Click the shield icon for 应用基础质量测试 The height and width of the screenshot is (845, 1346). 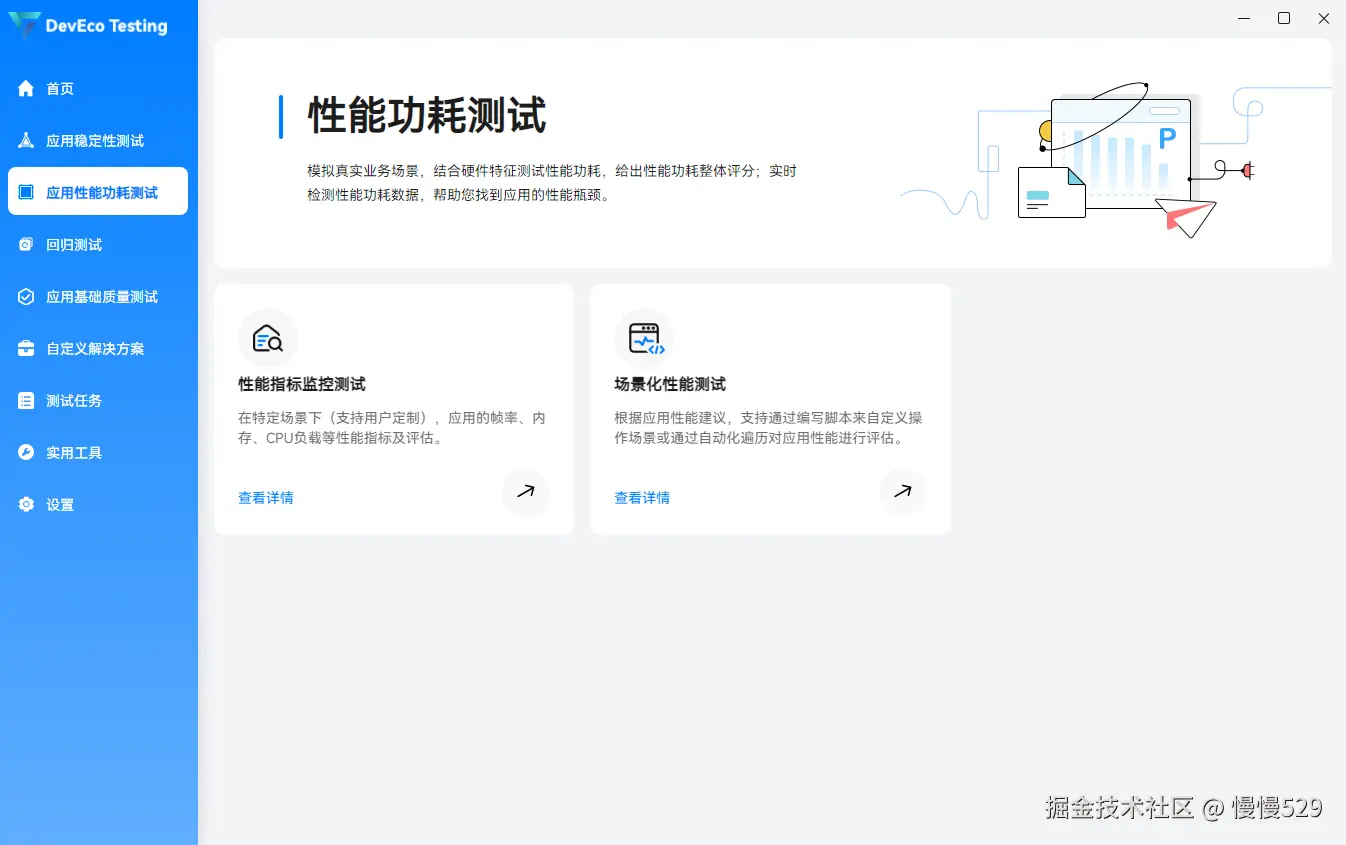pyautogui.click(x=26, y=297)
